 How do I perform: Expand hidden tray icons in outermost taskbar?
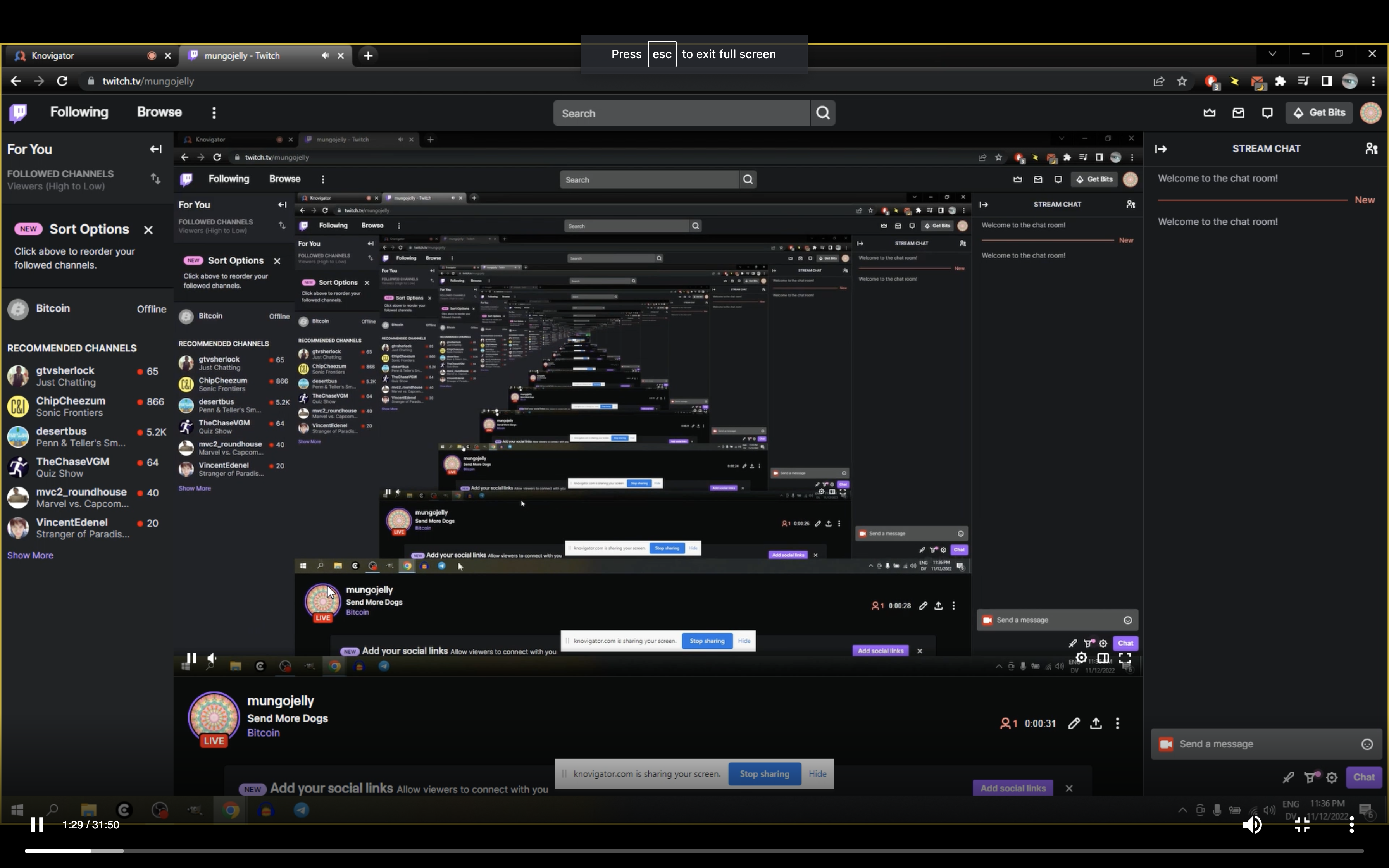(x=1182, y=810)
